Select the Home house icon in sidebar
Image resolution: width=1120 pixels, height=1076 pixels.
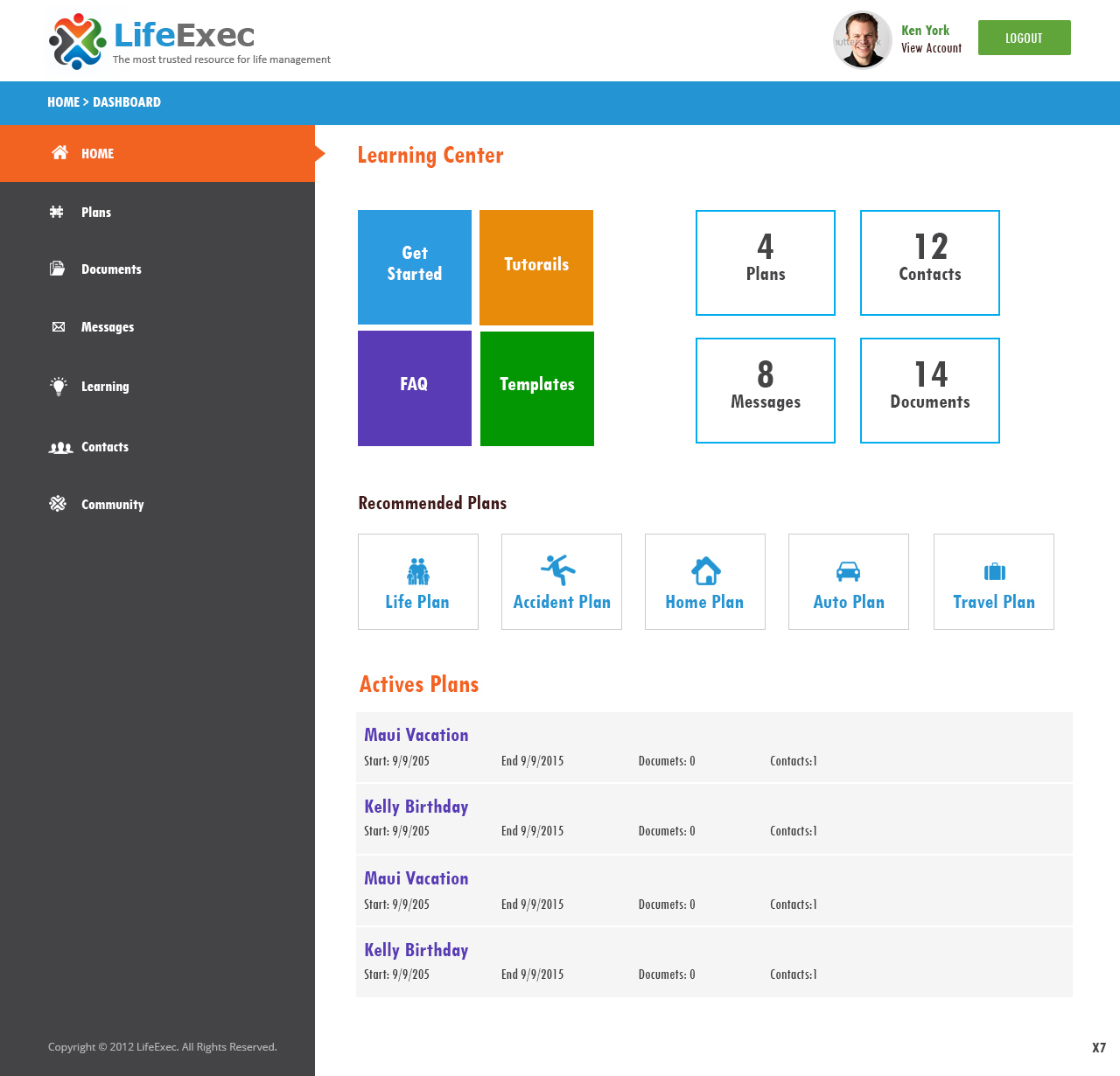click(59, 152)
